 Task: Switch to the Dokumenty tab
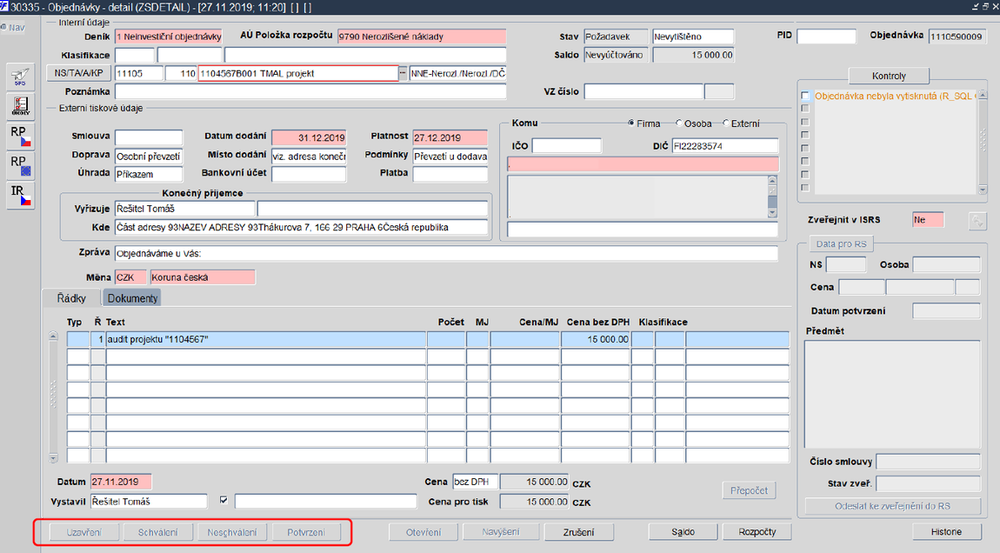point(132,298)
